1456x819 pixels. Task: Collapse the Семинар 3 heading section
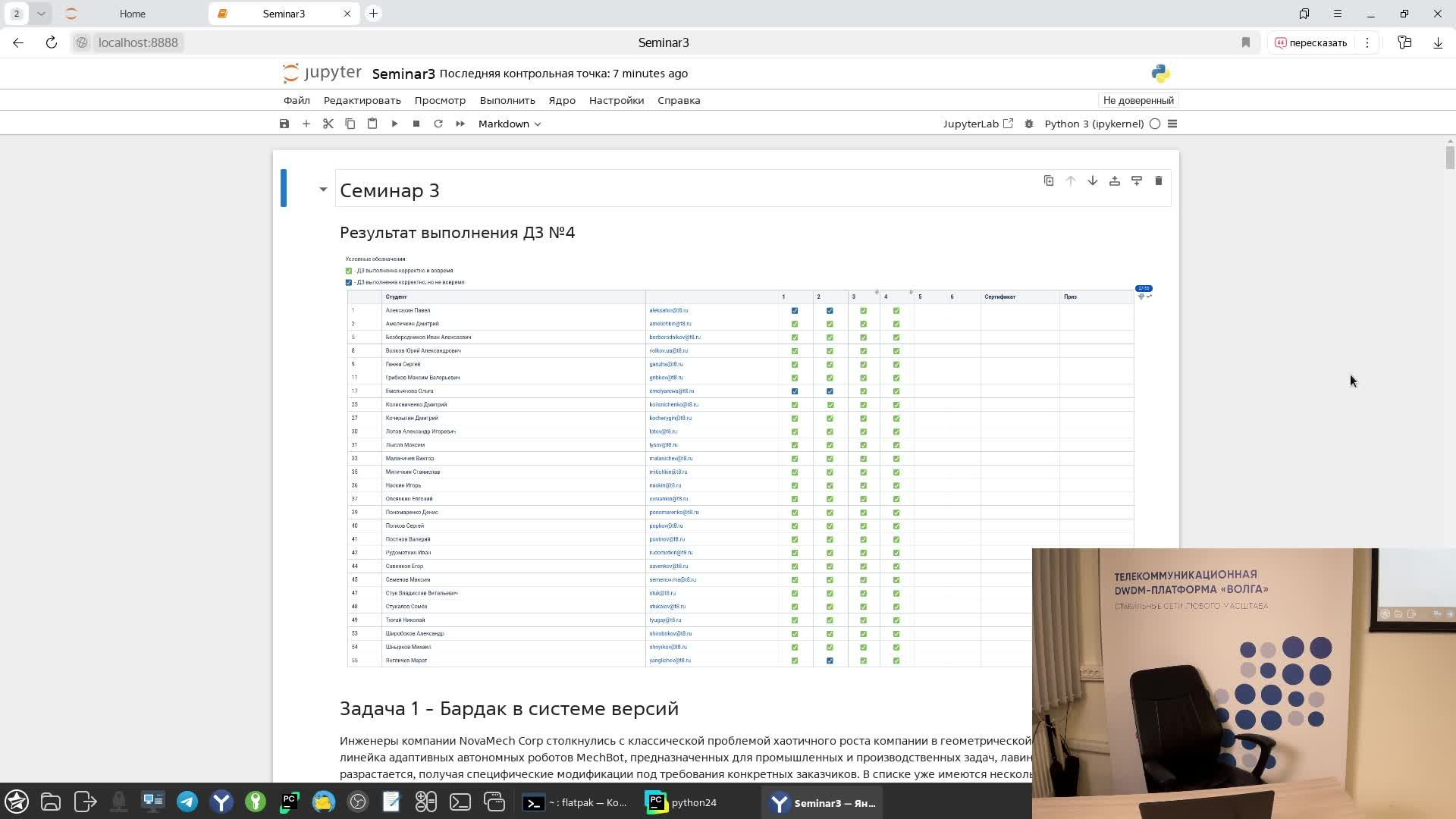coord(322,189)
